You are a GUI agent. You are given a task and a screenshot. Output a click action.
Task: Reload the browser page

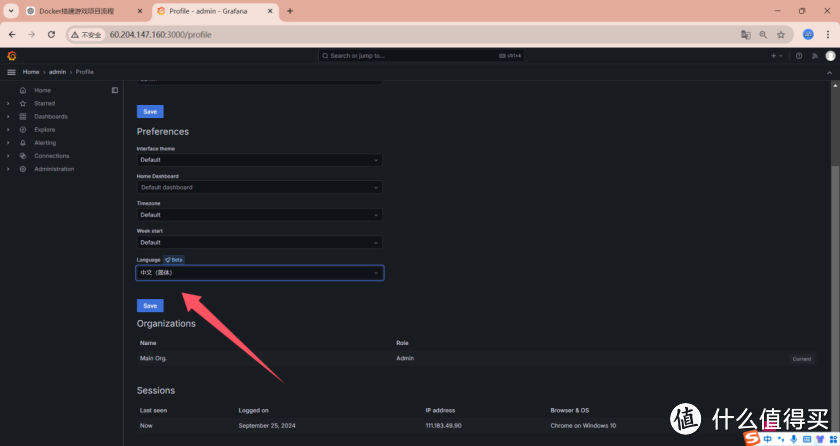[x=51, y=34]
